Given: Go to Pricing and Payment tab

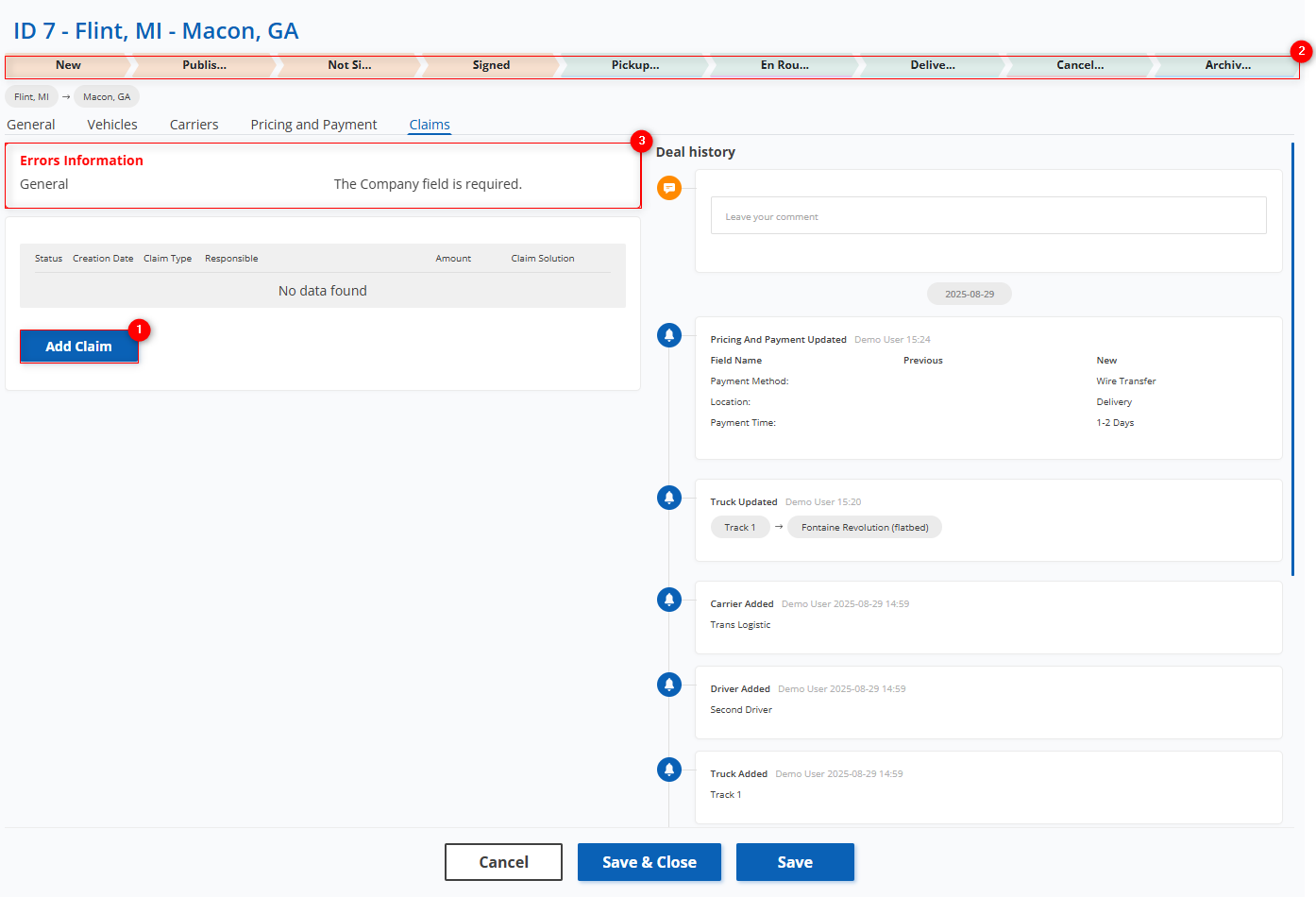Looking at the screenshot, I should point(313,125).
